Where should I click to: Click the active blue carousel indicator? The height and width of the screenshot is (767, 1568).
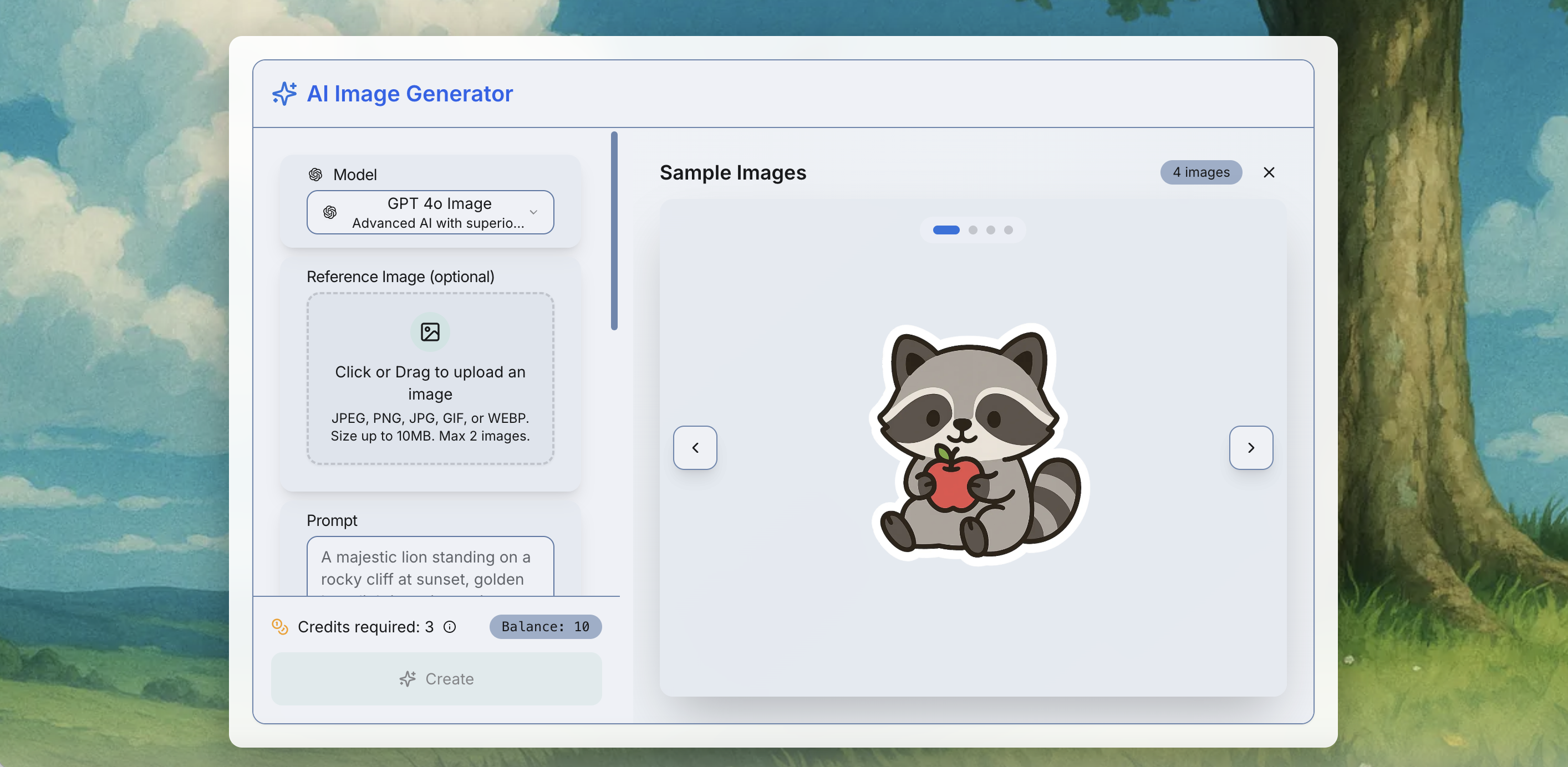(946, 231)
